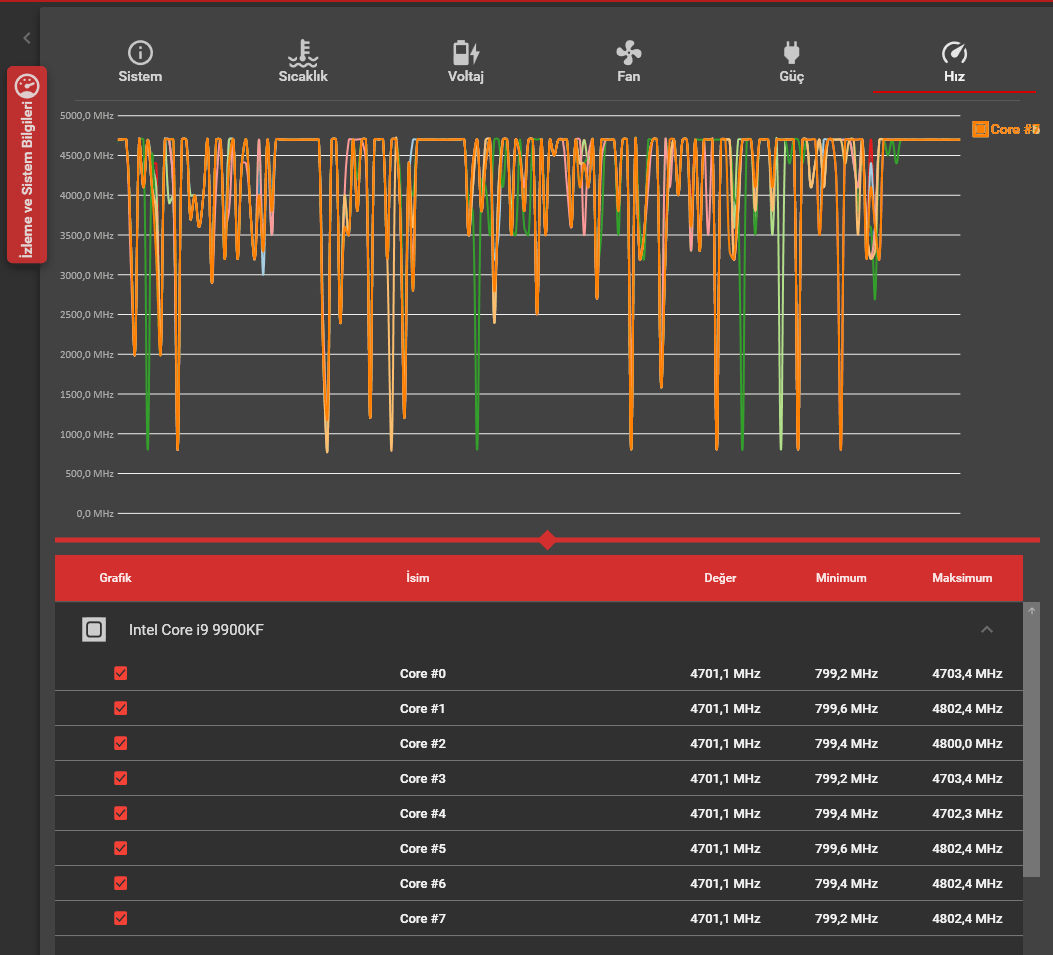Sort by the Minimum column header
The image size is (1053, 955).
pos(841,578)
